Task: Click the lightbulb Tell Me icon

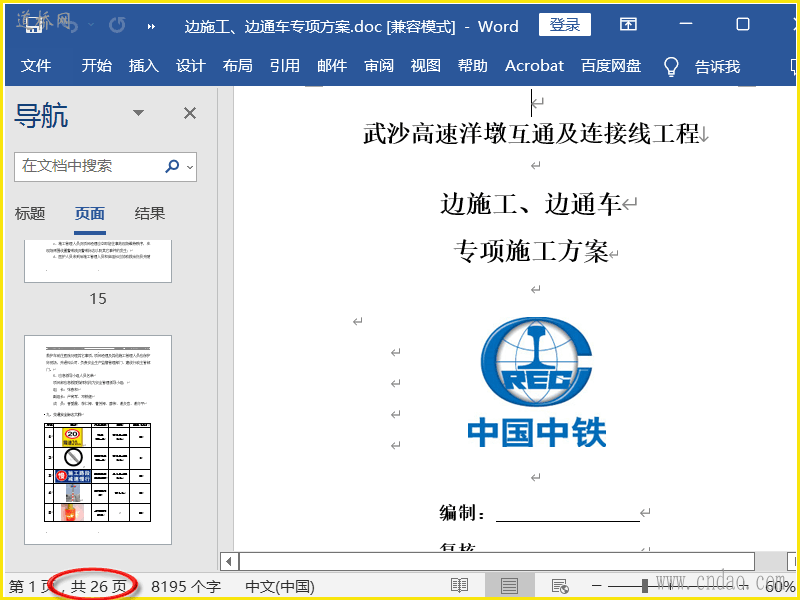Action: tap(671, 66)
